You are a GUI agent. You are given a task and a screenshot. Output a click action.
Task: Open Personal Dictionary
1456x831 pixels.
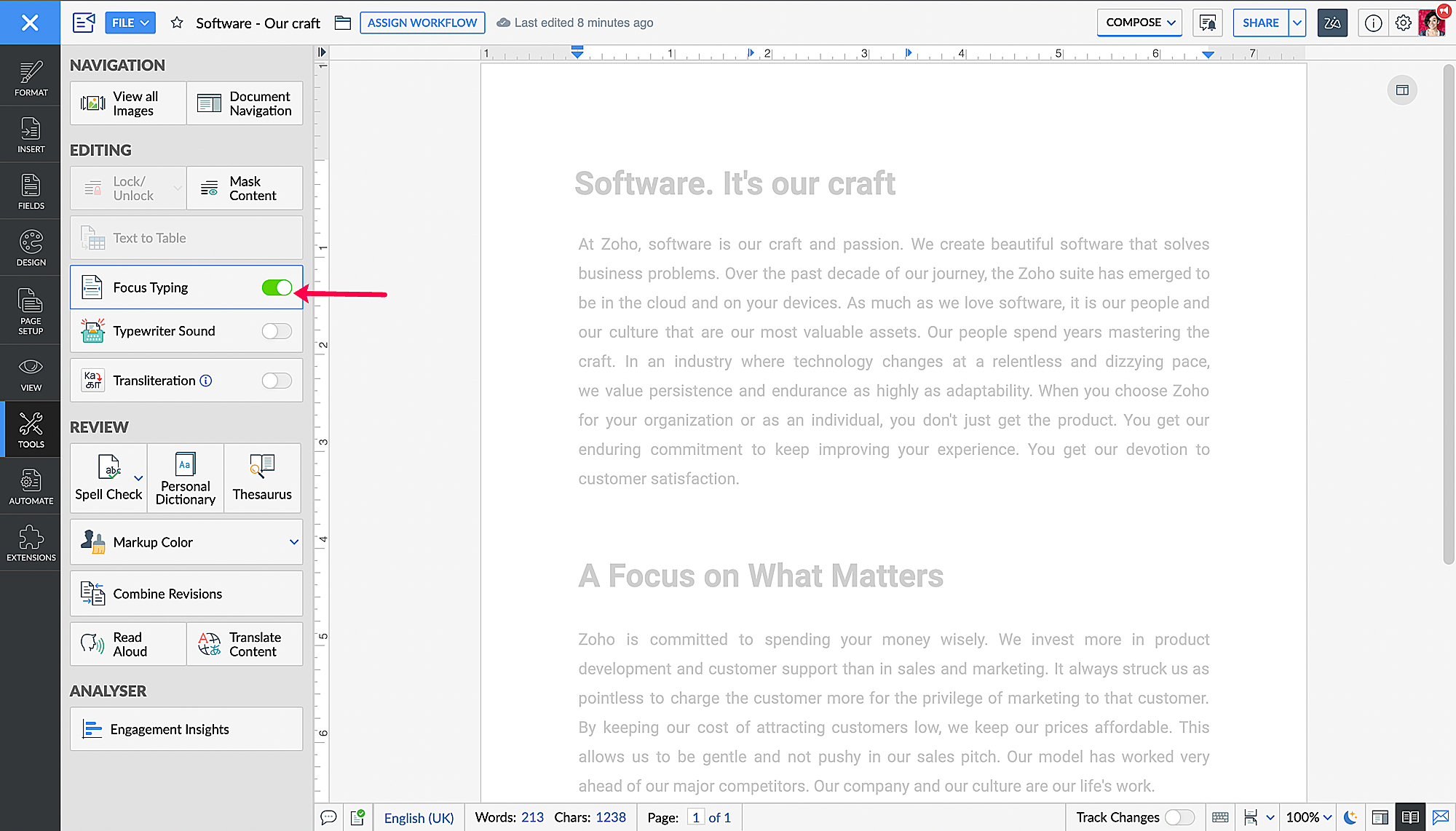[185, 478]
